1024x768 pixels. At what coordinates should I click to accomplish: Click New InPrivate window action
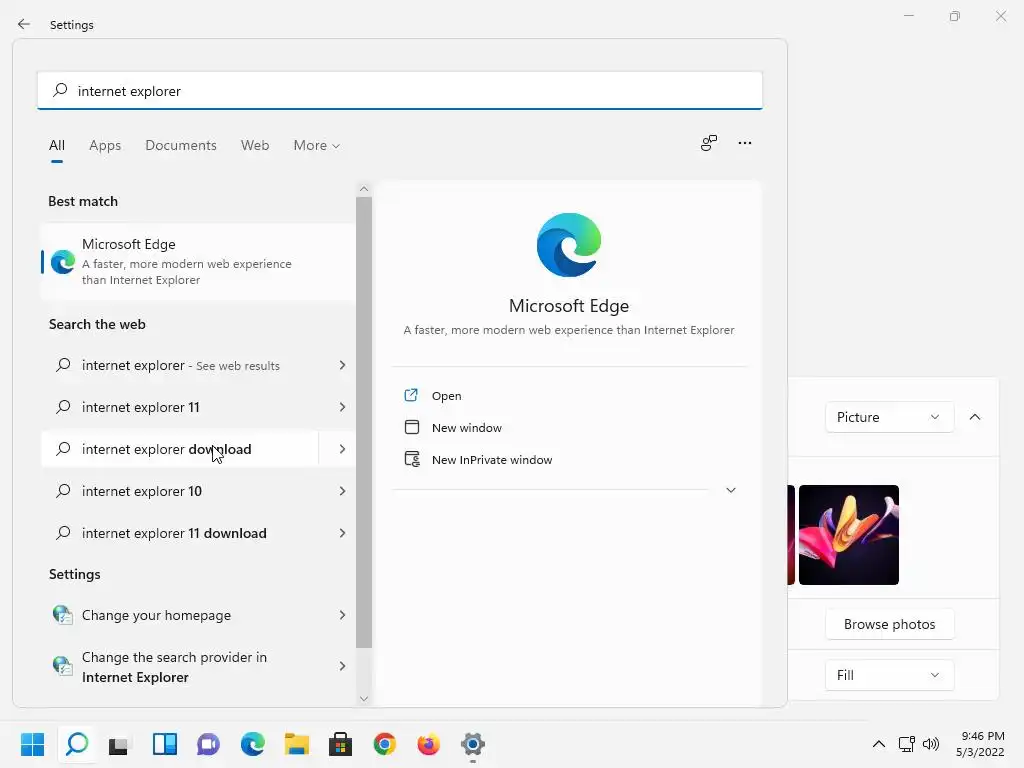[492, 460]
